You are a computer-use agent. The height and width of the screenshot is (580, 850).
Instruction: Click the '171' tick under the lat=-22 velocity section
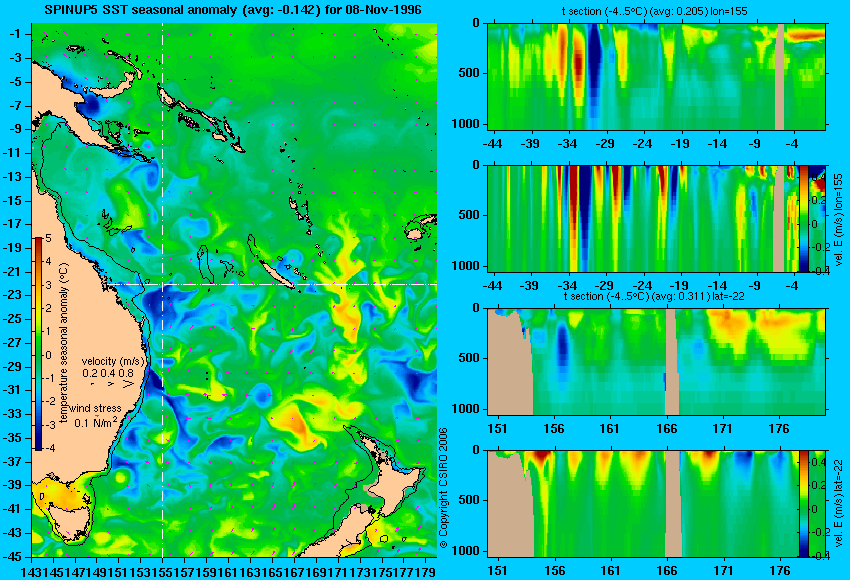(x=724, y=571)
